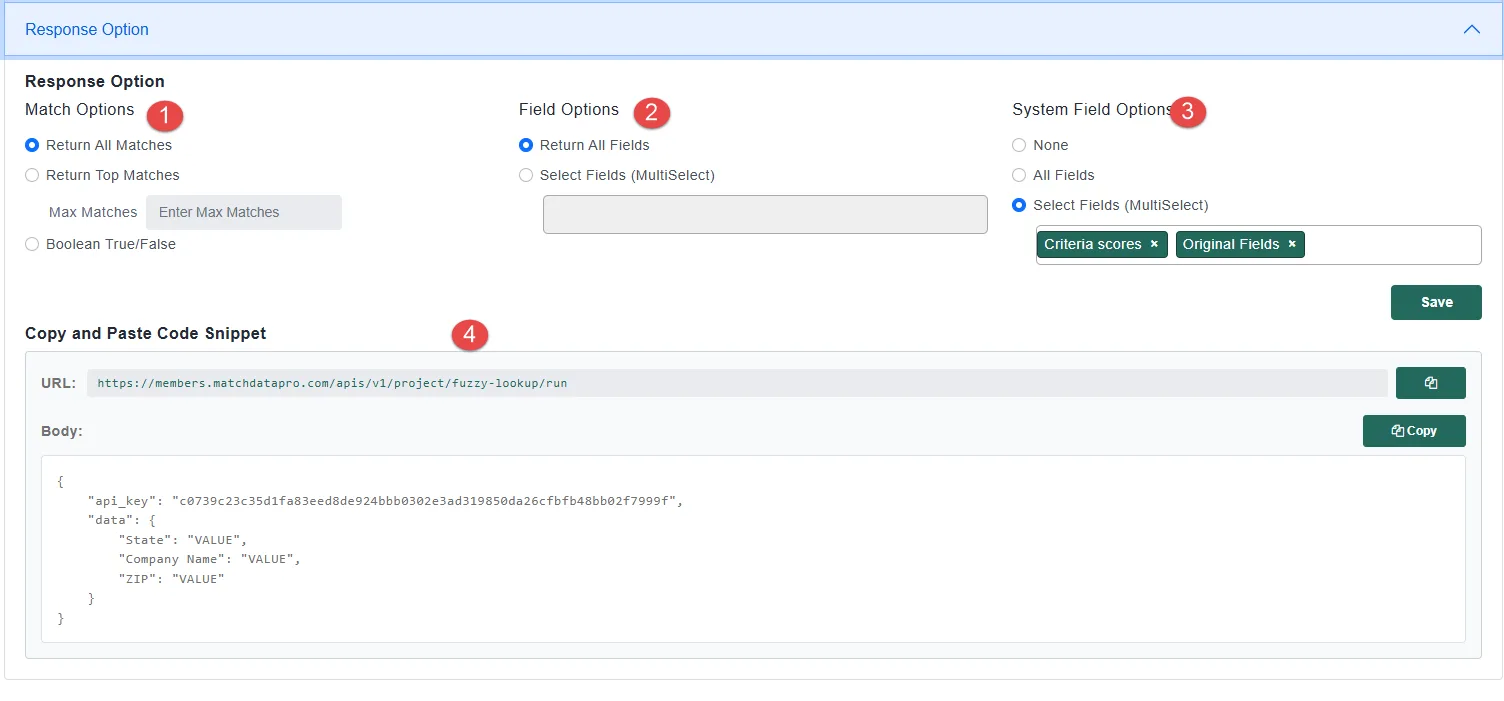Choose Boolean True/False match option
Screen dimensions: 1504x701
pos(33,244)
